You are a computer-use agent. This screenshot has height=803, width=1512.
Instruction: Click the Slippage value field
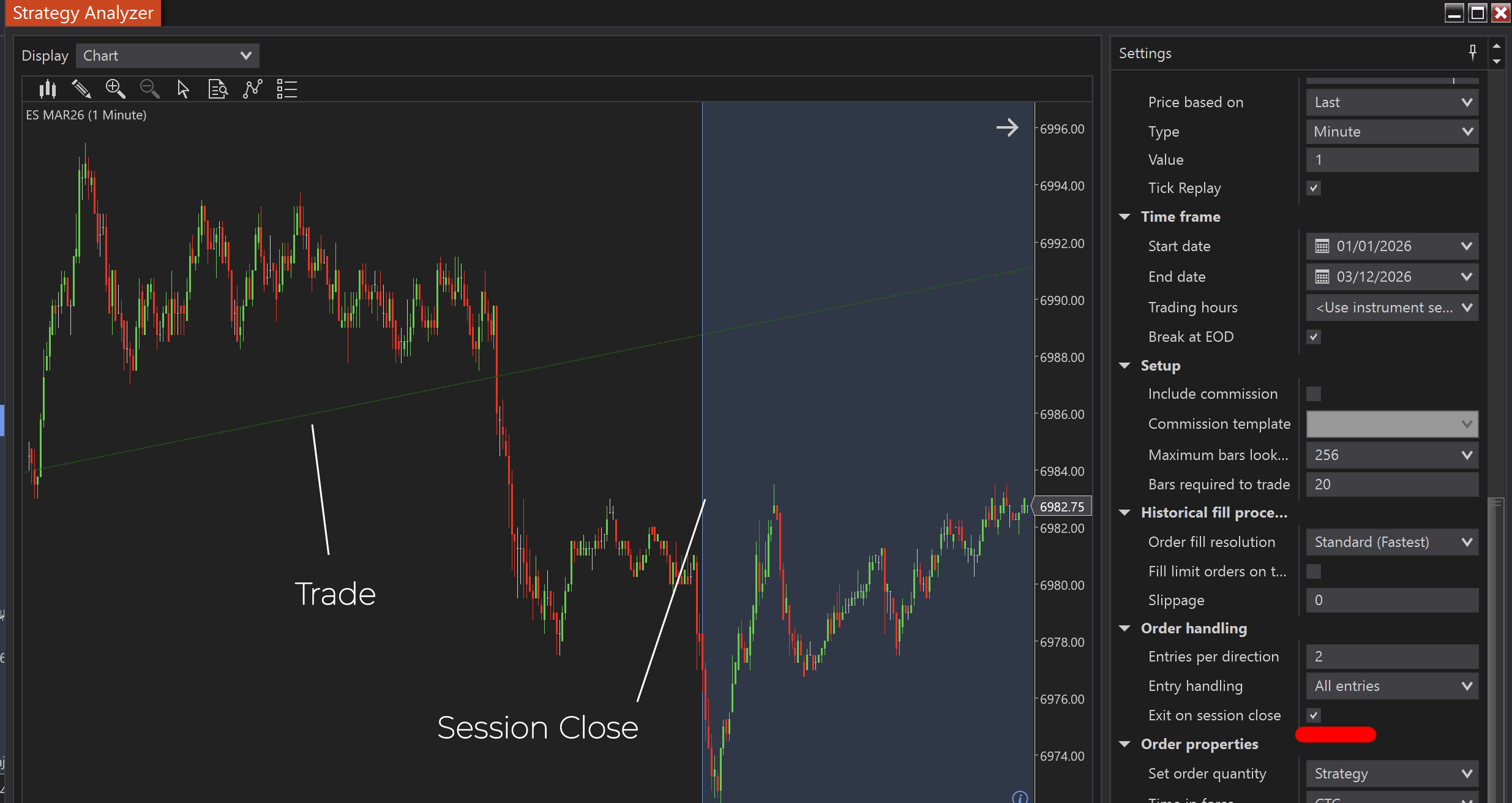point(1392,600)
